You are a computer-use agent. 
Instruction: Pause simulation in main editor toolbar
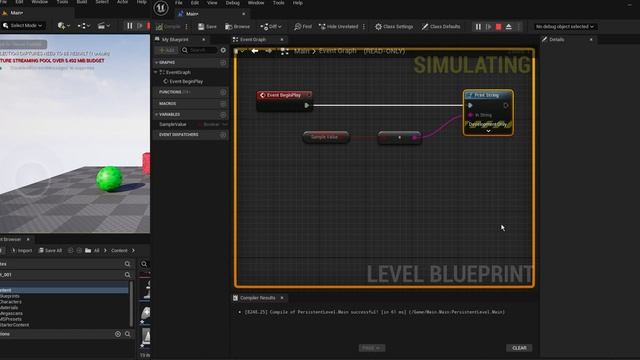(x=129, y=26)
